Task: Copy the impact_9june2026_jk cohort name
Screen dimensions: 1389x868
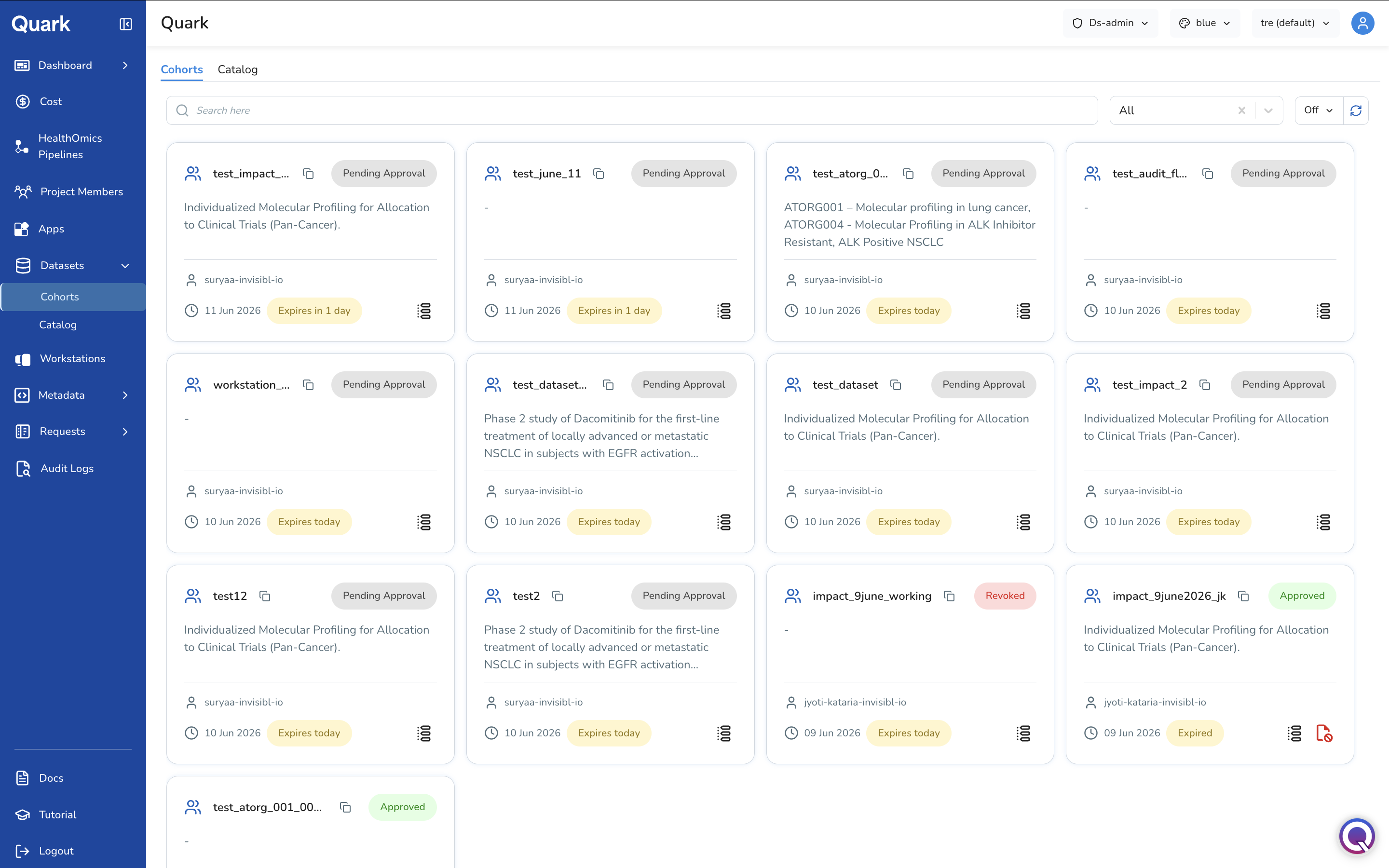Action: tap(1243, 596)
